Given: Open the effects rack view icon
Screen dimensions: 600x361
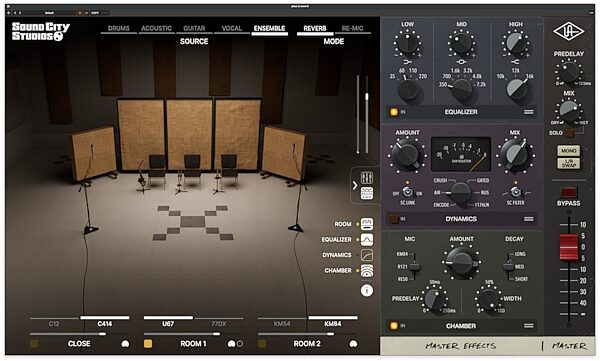Looking at the screenshot, I should pos(367,193).
